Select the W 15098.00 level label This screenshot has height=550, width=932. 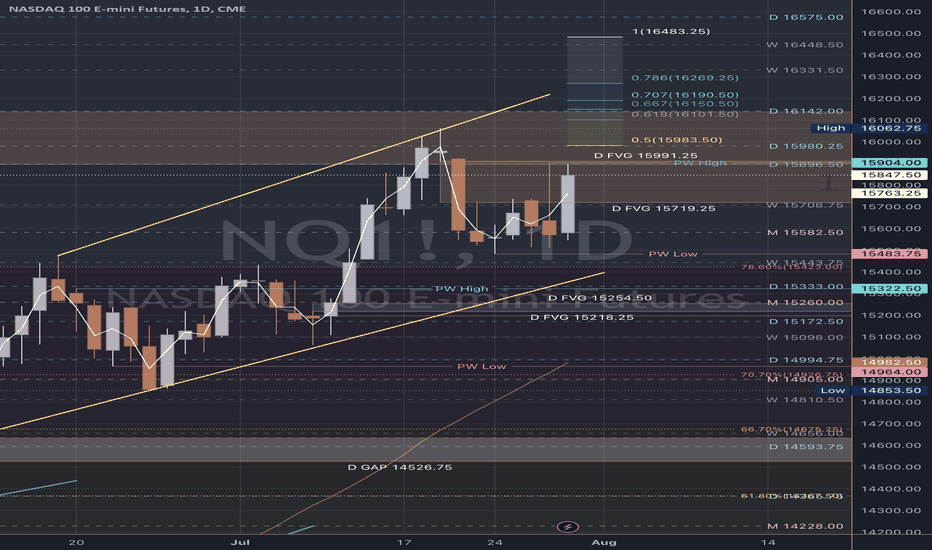coord(805,338)
